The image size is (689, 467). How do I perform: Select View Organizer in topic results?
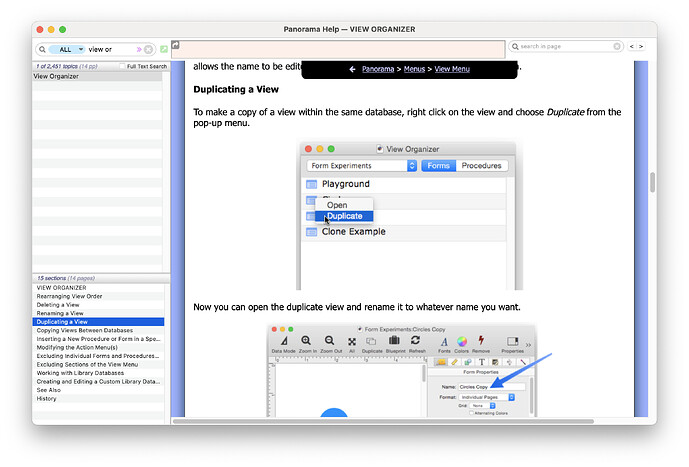pos(56,76)
